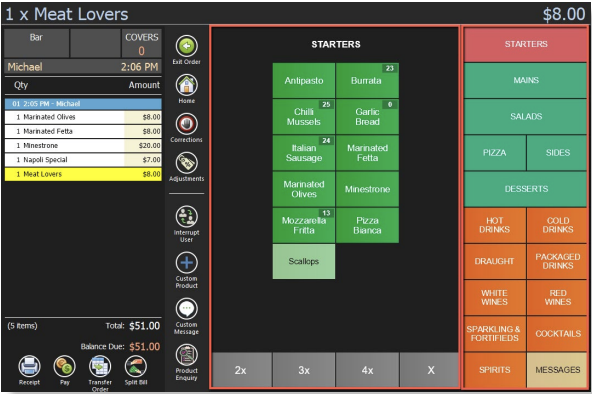This screenshot has height=394, width=592.
Task: Open the SALADS category
Action: (x=526, y=117)
